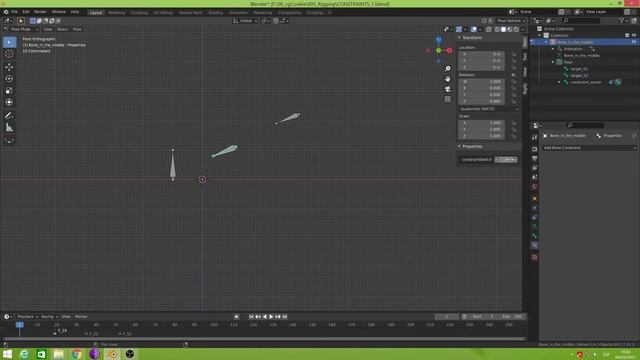This screenshot has height=360, width=640.
Task: Launch Blender from the Windows taskbar
Action: tap(112, 354)
